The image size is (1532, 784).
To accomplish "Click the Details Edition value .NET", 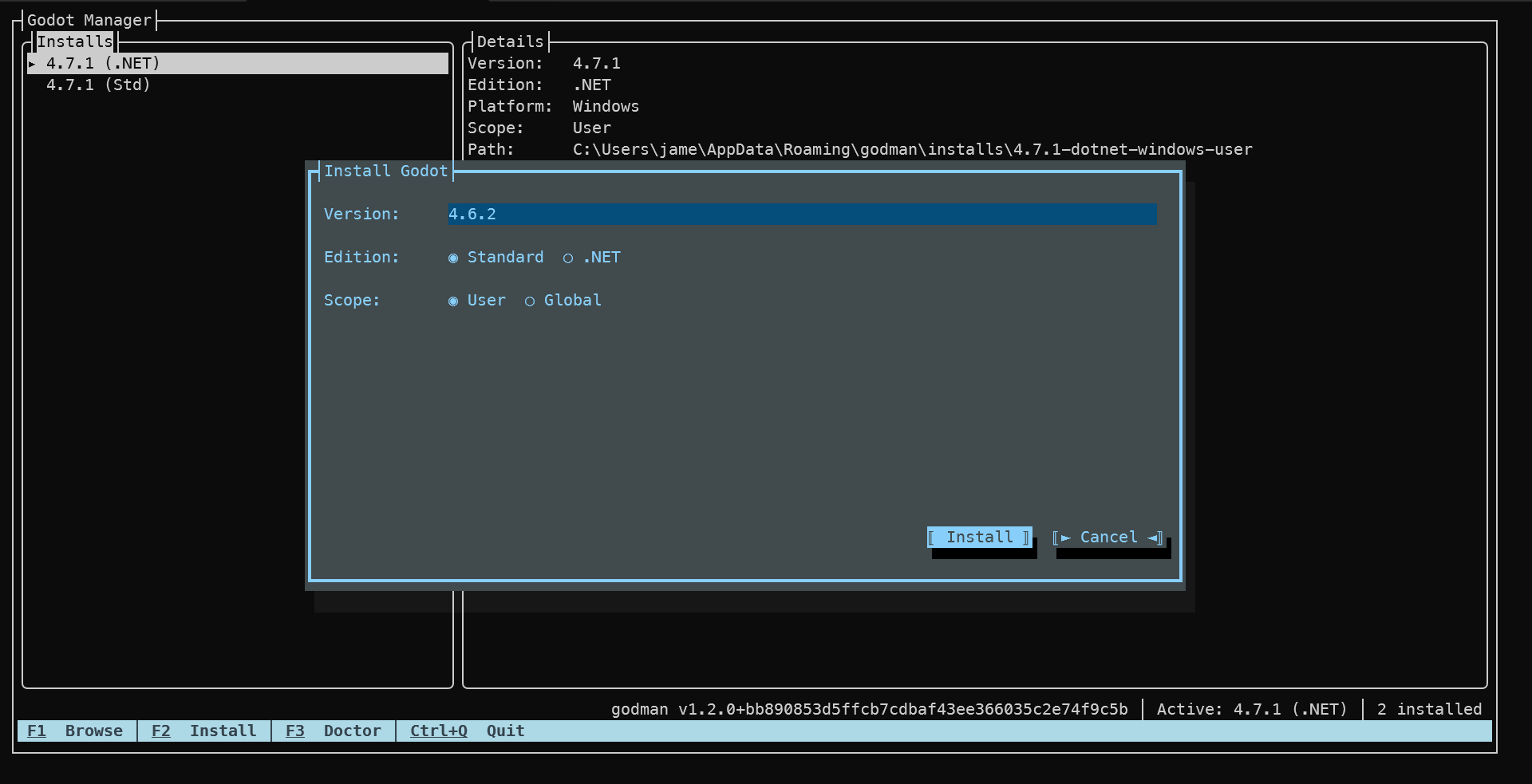I will click(591, 85).
